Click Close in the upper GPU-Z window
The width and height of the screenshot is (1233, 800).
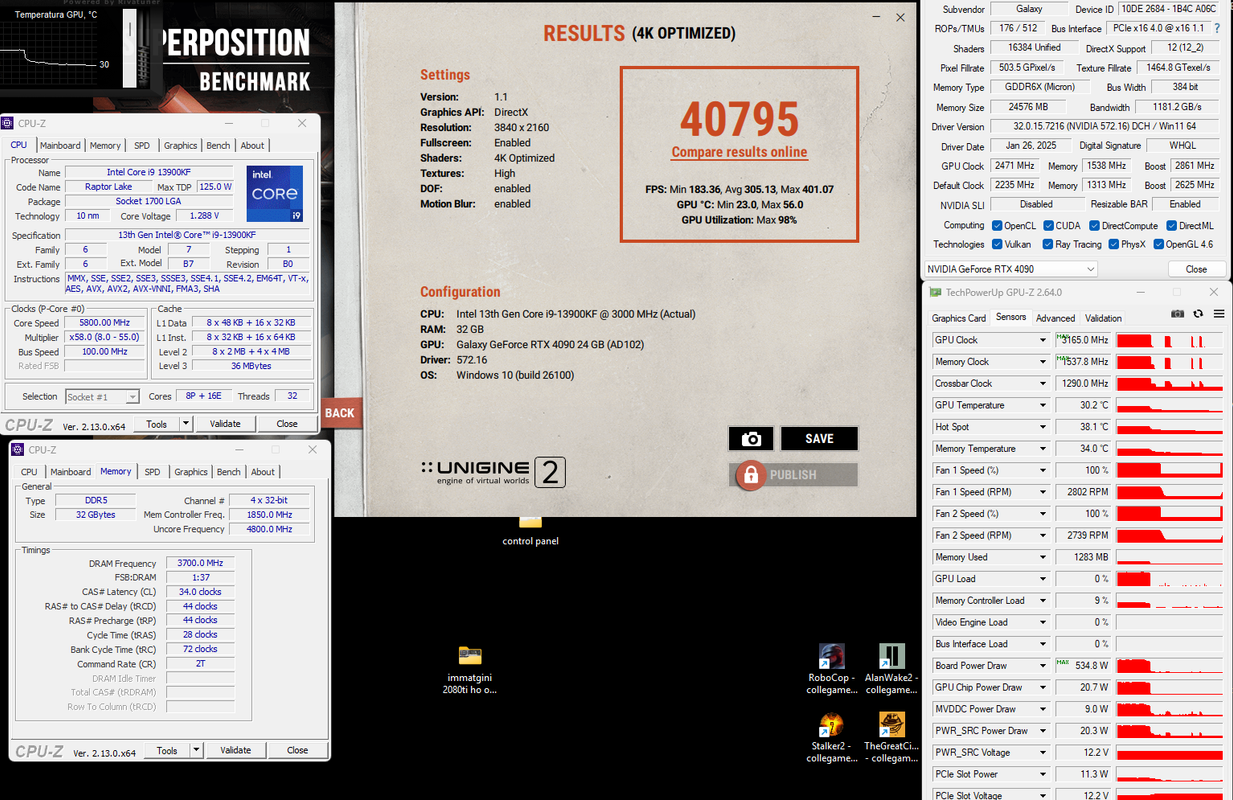click(1196, 269)
